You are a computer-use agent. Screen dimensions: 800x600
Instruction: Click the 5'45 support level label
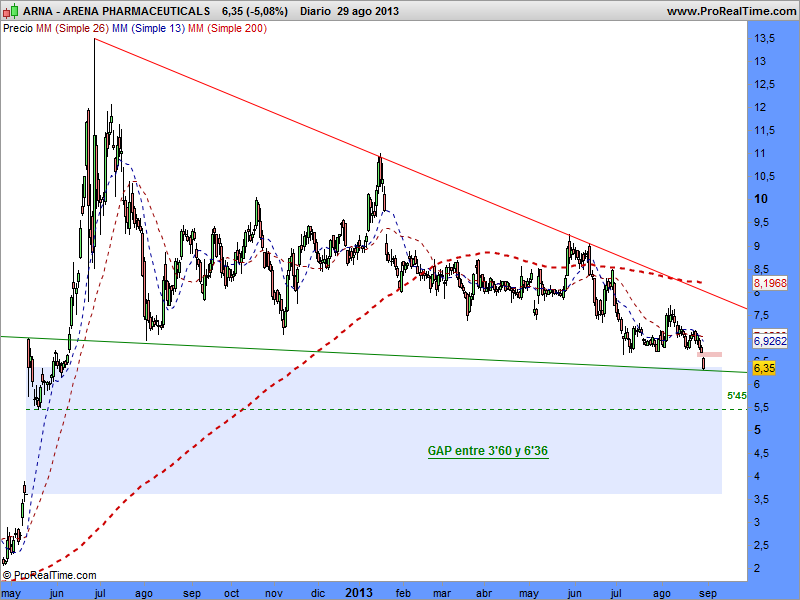(737, 395)
